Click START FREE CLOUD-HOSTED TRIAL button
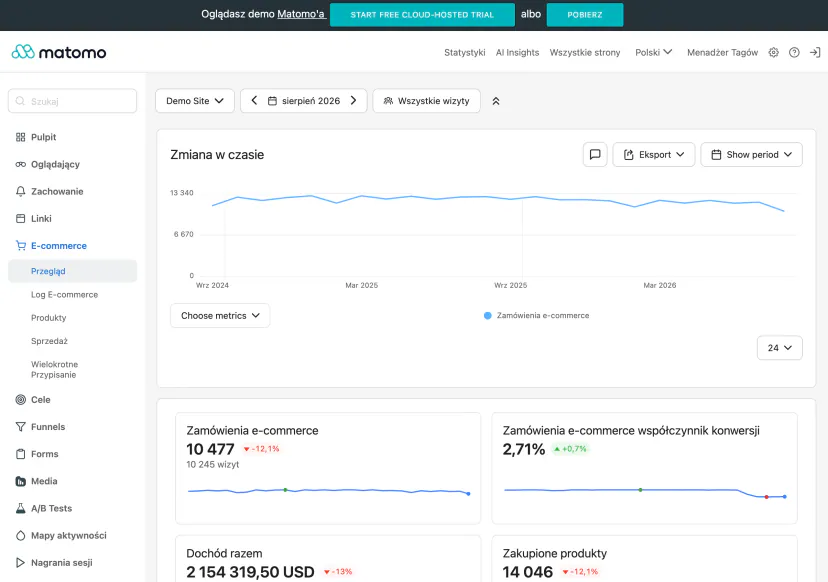Image resolution: width=828 pixels, height=582 pixels. [422, 15]
